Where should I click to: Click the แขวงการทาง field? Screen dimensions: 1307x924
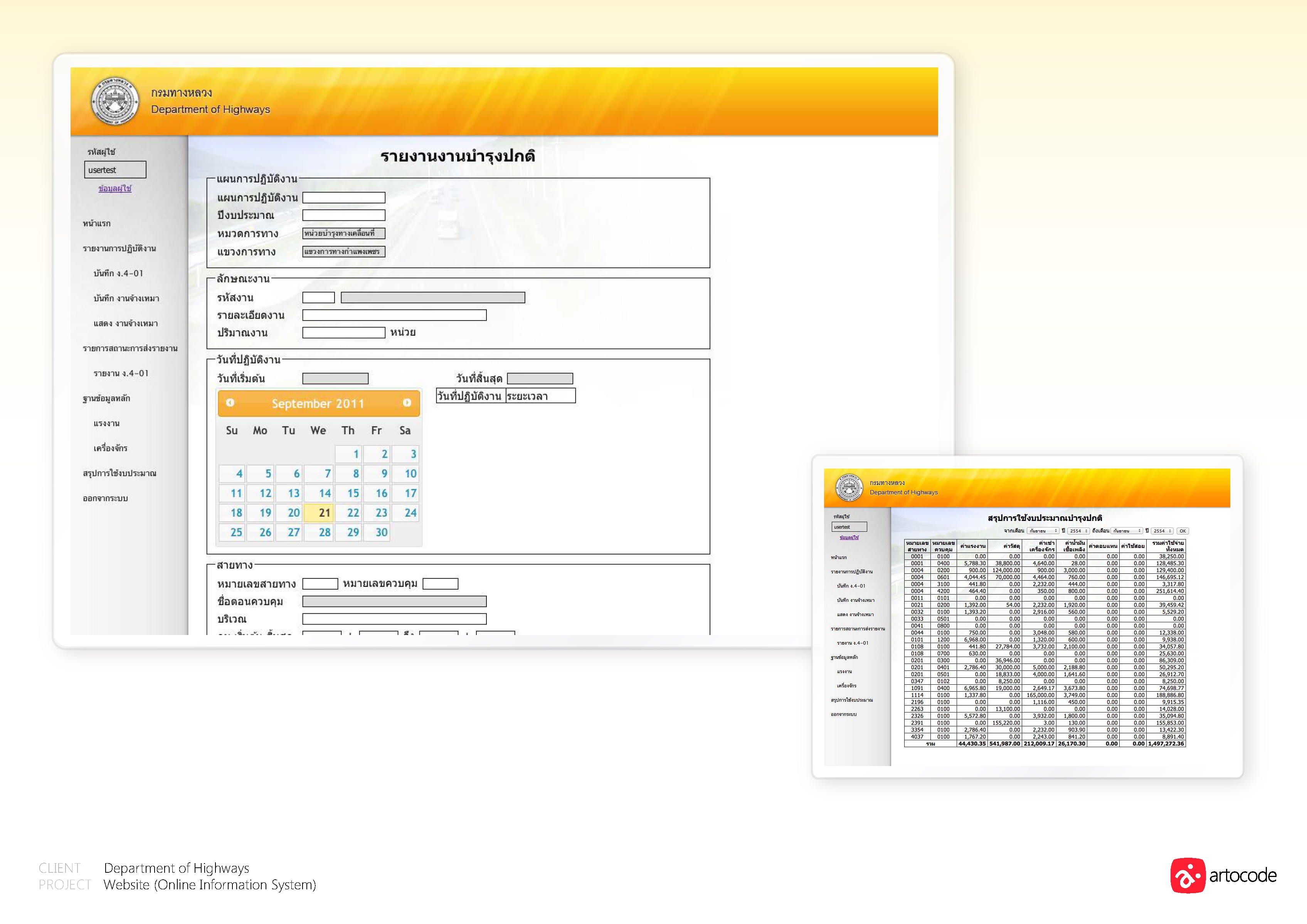[344, 252]
